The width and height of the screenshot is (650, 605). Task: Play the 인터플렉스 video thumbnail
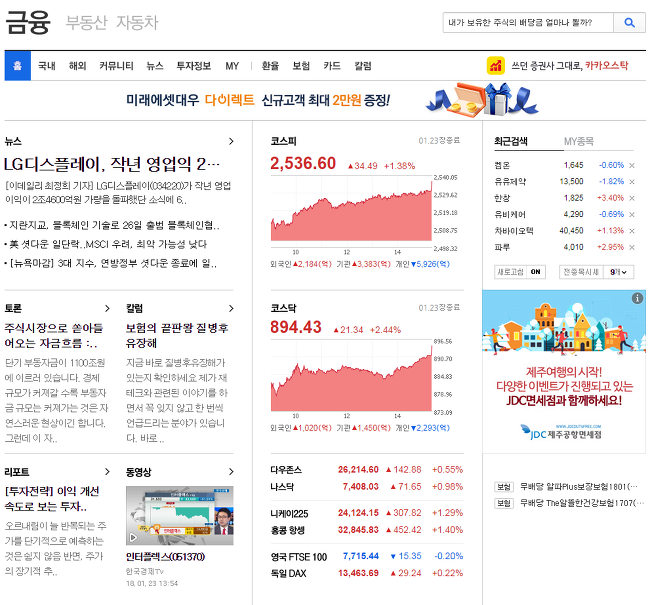179,515
